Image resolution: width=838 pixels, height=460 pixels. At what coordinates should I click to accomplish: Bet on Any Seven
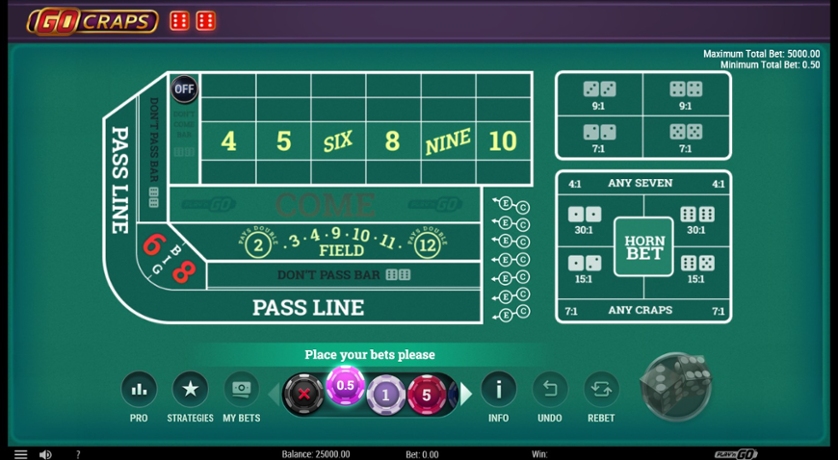640,184
